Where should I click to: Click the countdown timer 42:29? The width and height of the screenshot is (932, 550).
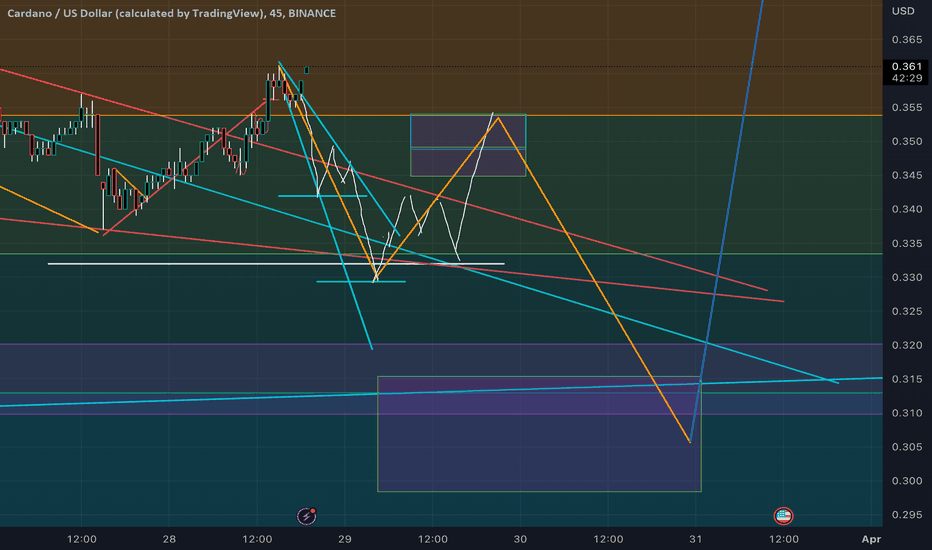[907, 78]
